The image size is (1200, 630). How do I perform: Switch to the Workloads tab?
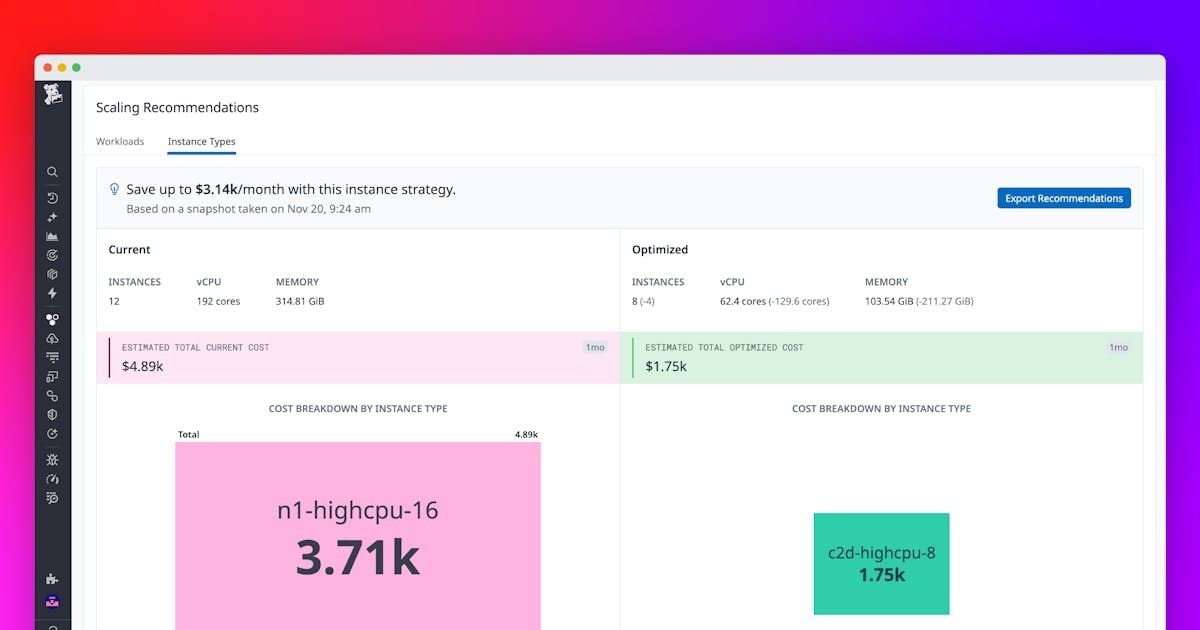coord(120,141)
